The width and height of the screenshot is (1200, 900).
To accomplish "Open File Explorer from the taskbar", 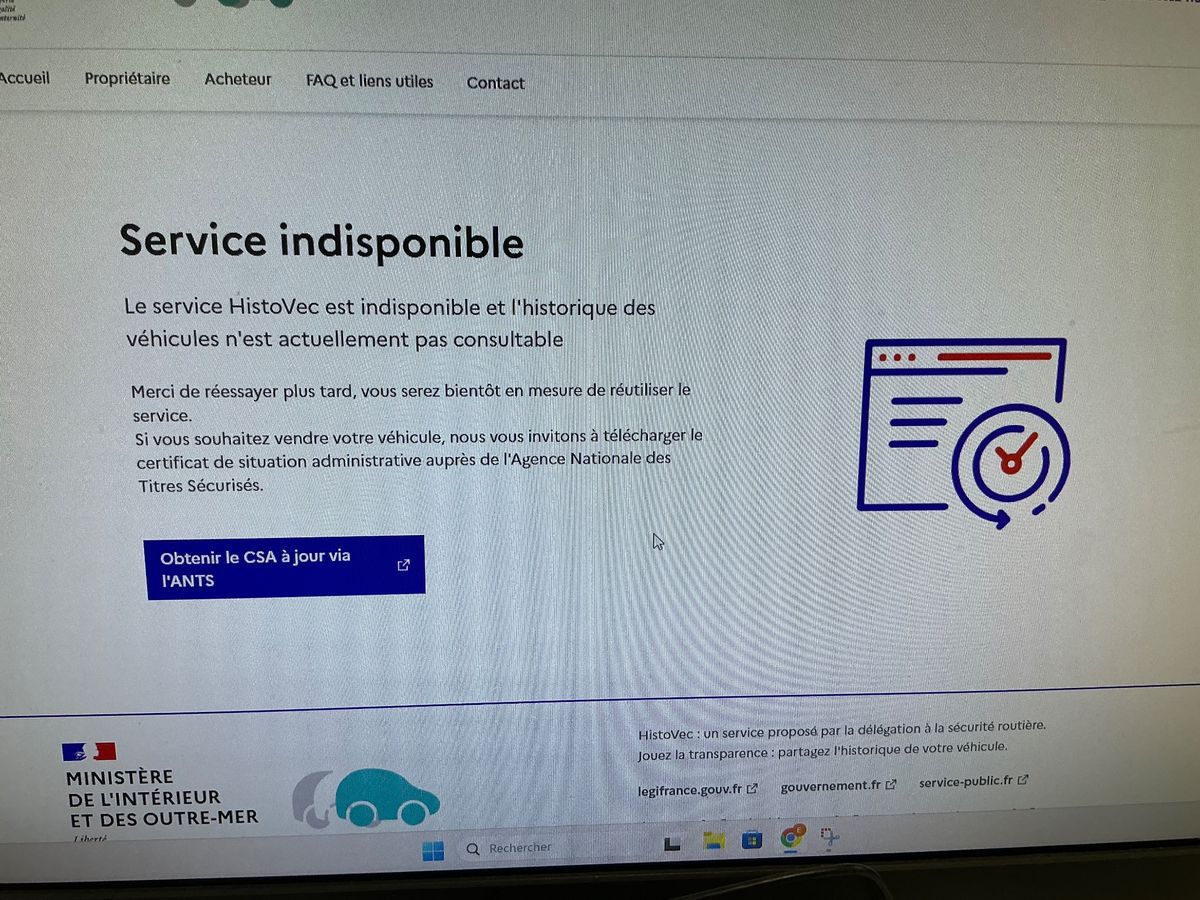I will tap(713, 841).
